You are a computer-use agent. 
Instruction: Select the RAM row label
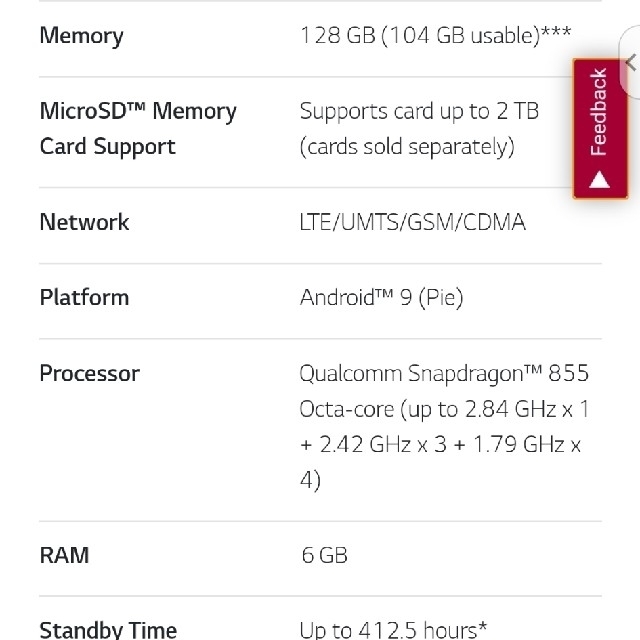pos(64,556)
